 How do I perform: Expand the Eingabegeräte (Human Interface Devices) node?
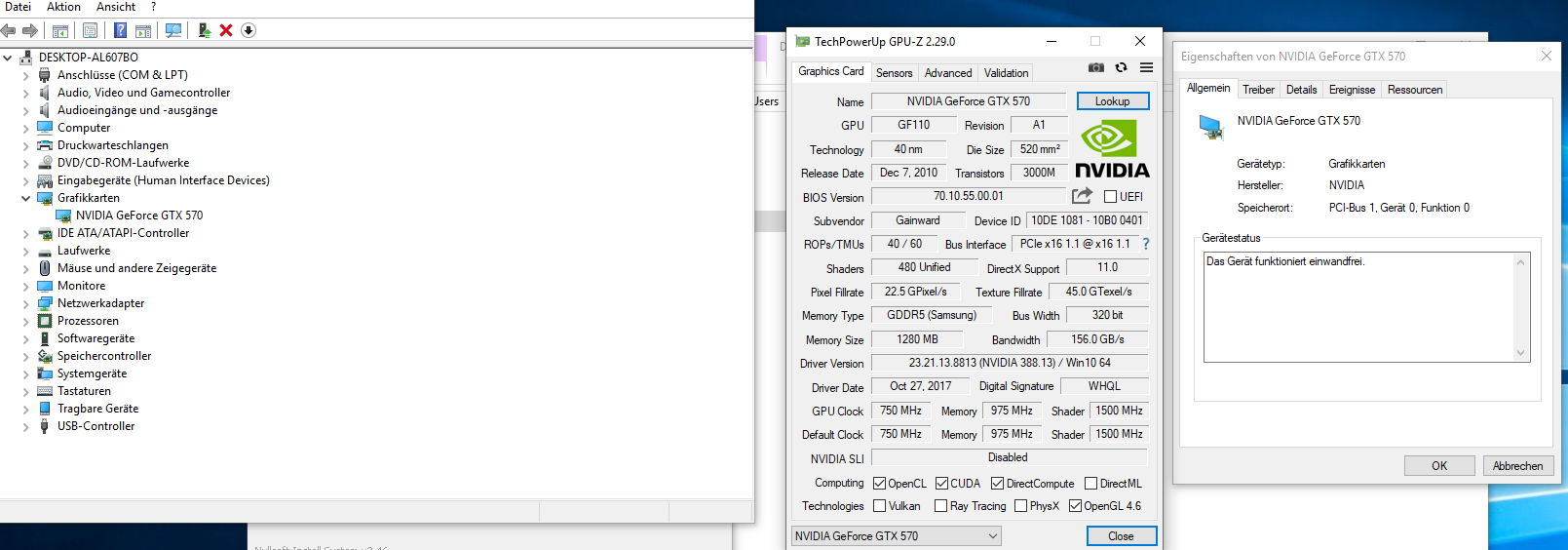[26, 180]
